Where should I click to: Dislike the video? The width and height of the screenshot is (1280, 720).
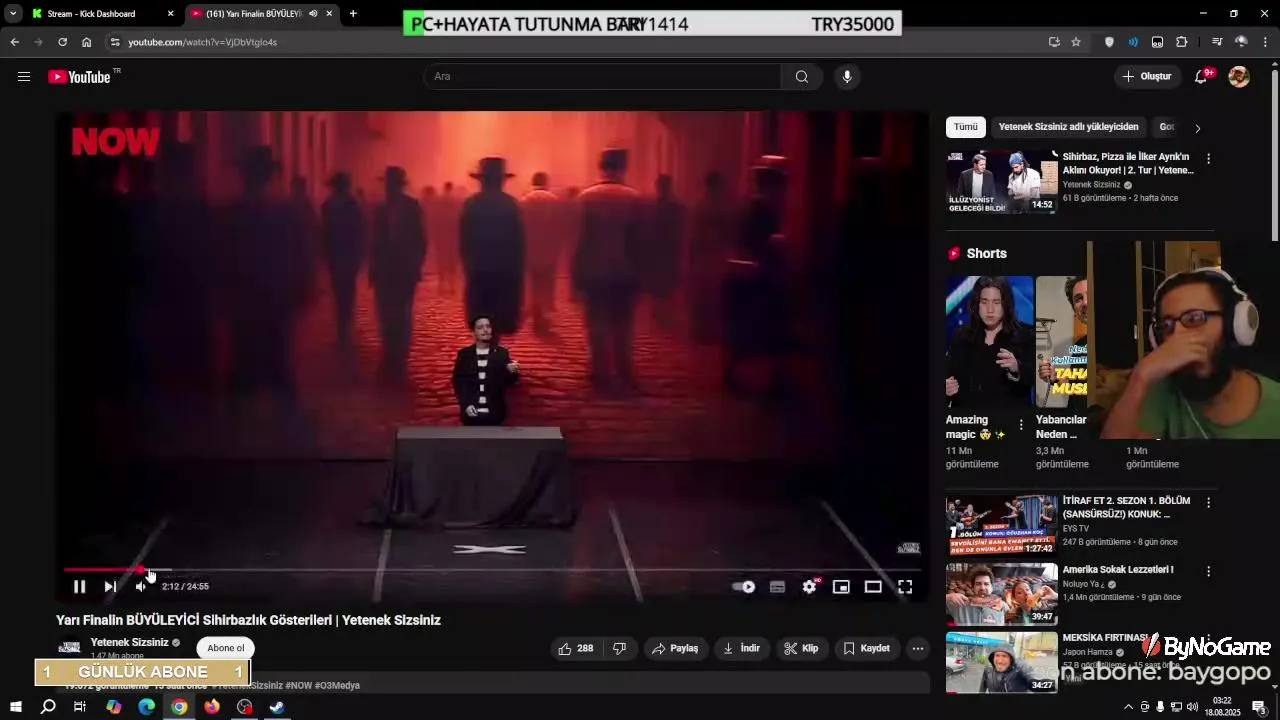click(619, 649)
